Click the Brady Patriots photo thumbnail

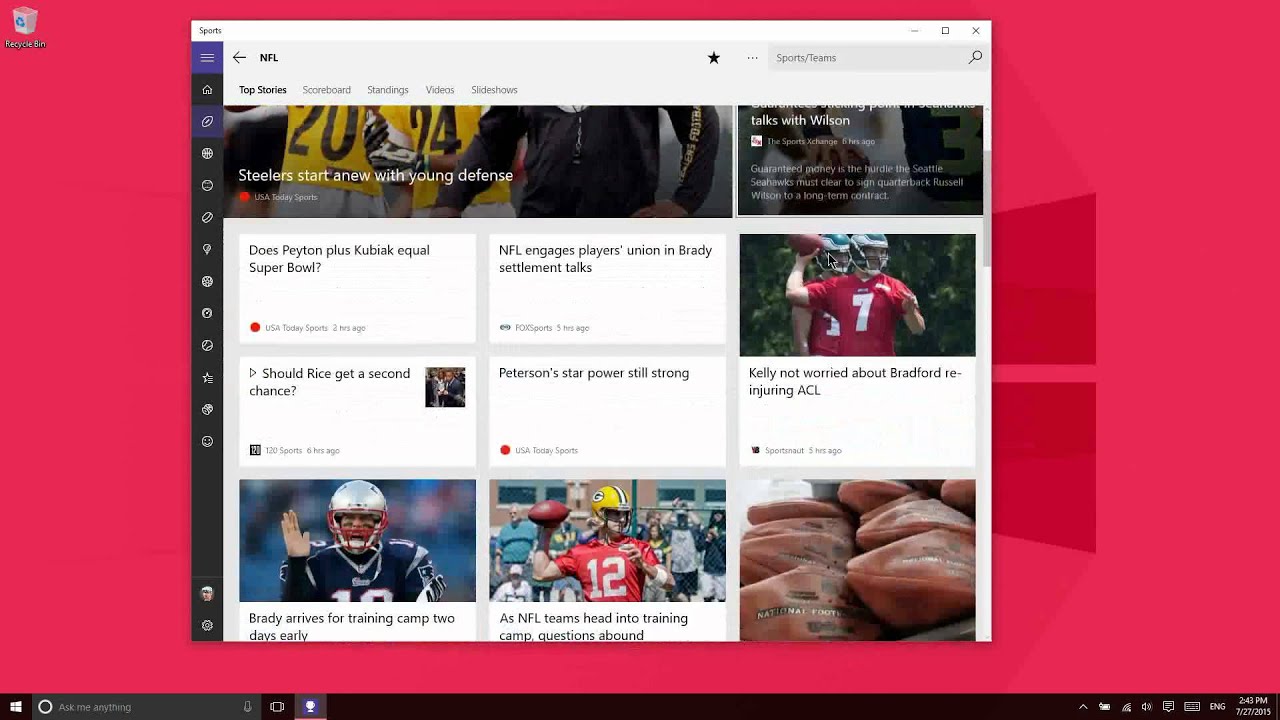coord(357,540)
